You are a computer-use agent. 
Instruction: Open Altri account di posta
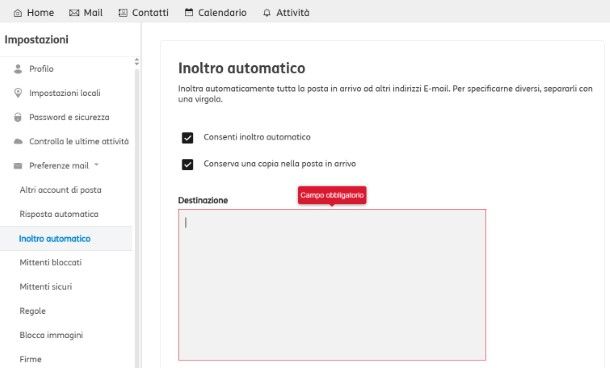pyautogui.click(x=60, y=190)
